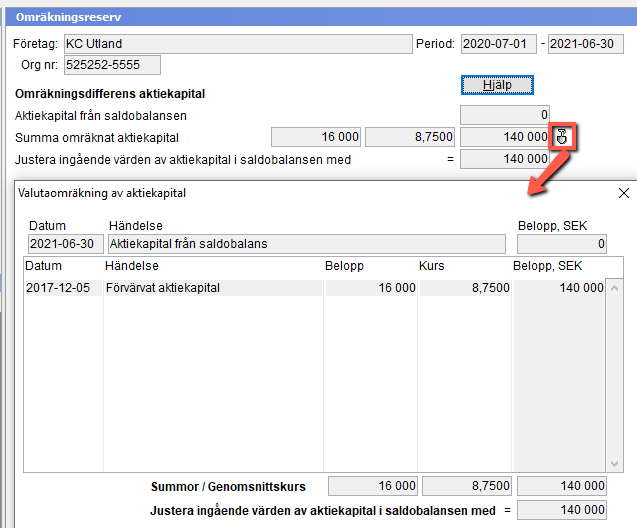Click Belopp column header in table
The image size is (637, 528).
(x=344, y=266)
